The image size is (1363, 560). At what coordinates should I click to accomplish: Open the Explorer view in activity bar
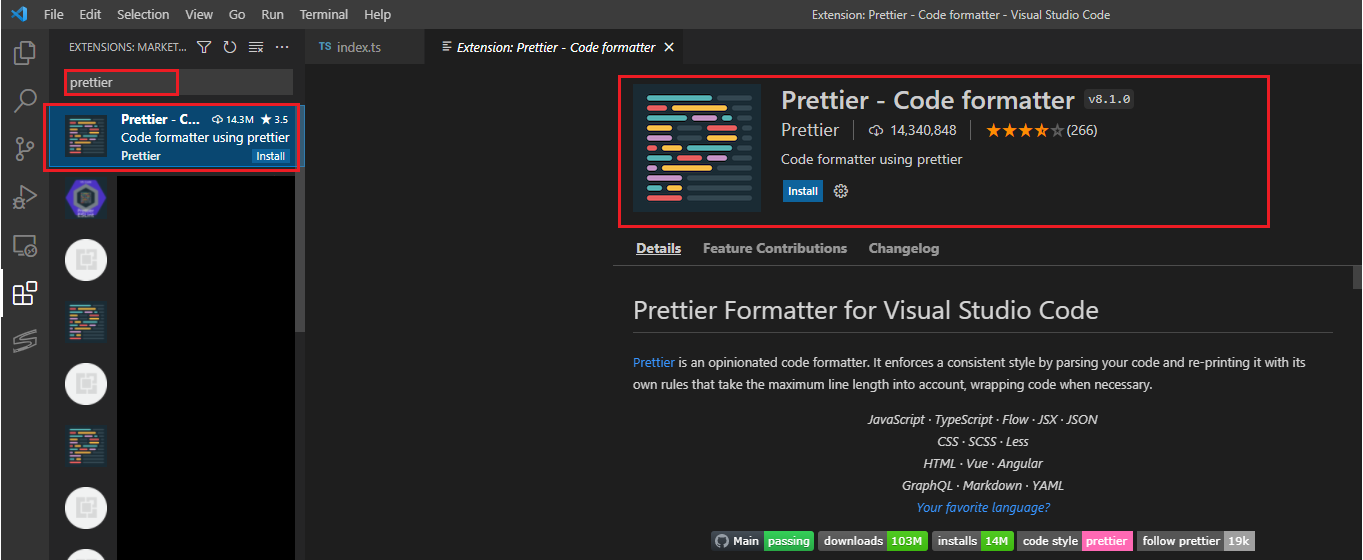pos(25,53)
